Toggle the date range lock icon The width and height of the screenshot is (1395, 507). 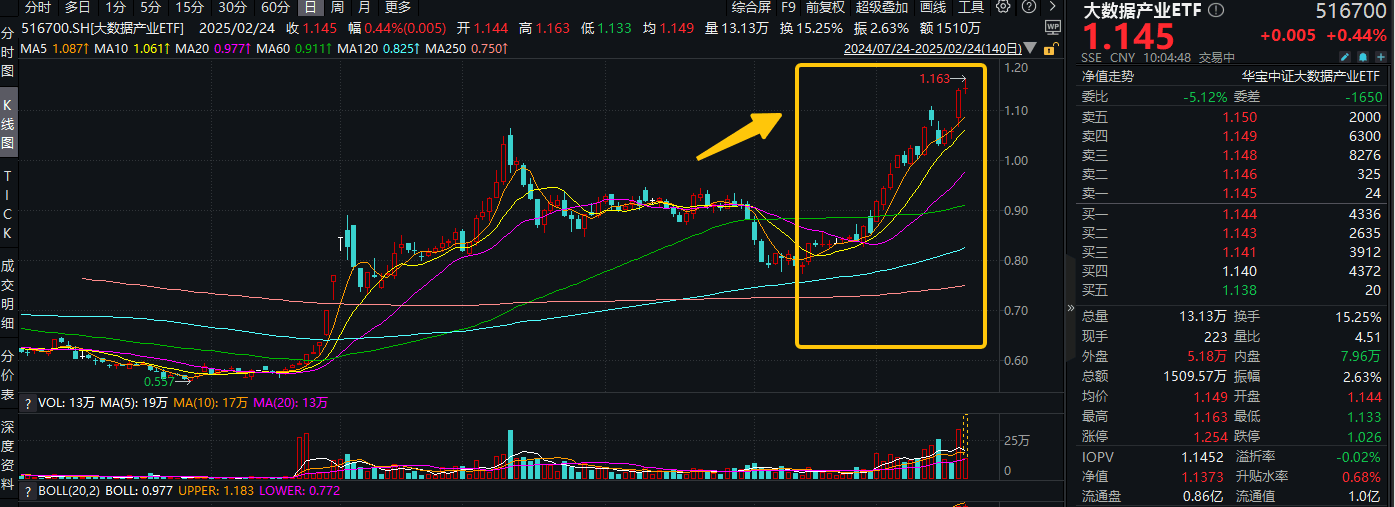pos(1052,48)
